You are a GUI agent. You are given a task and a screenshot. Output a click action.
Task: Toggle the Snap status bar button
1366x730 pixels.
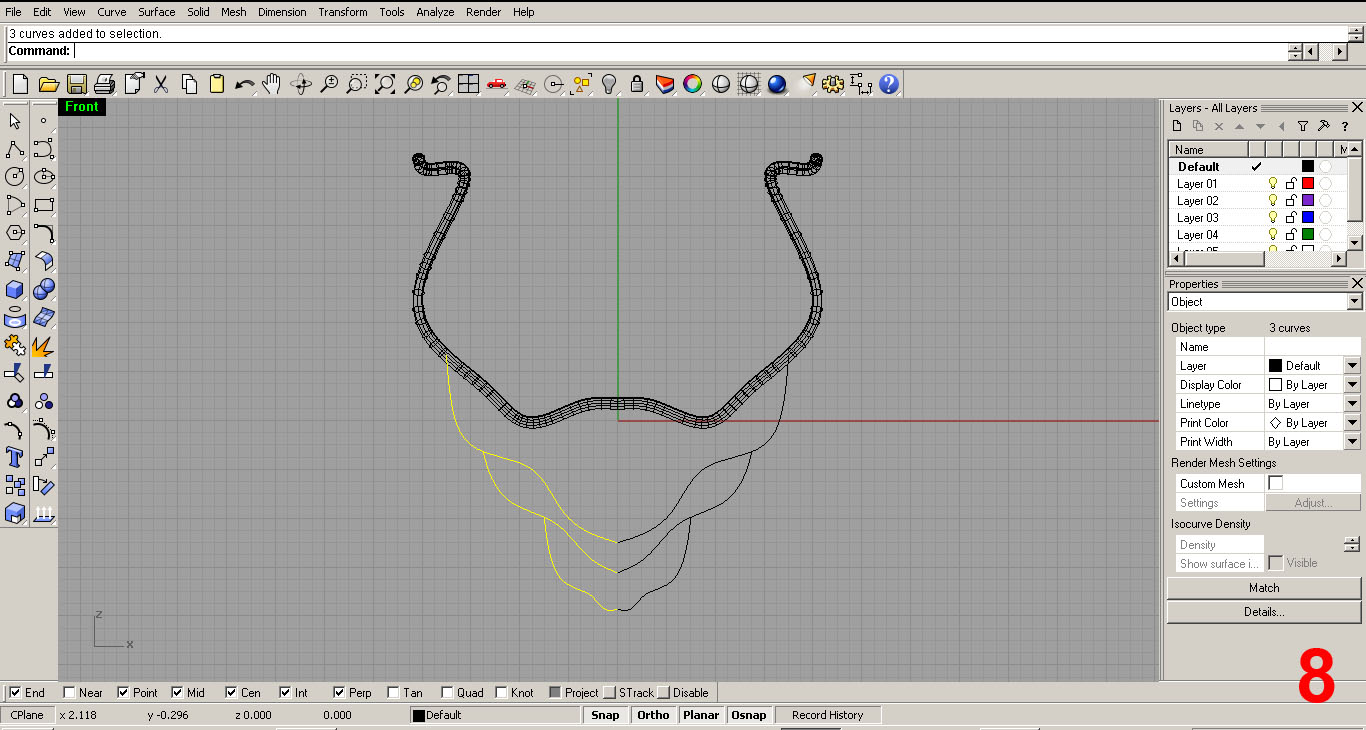coord(605,715)
